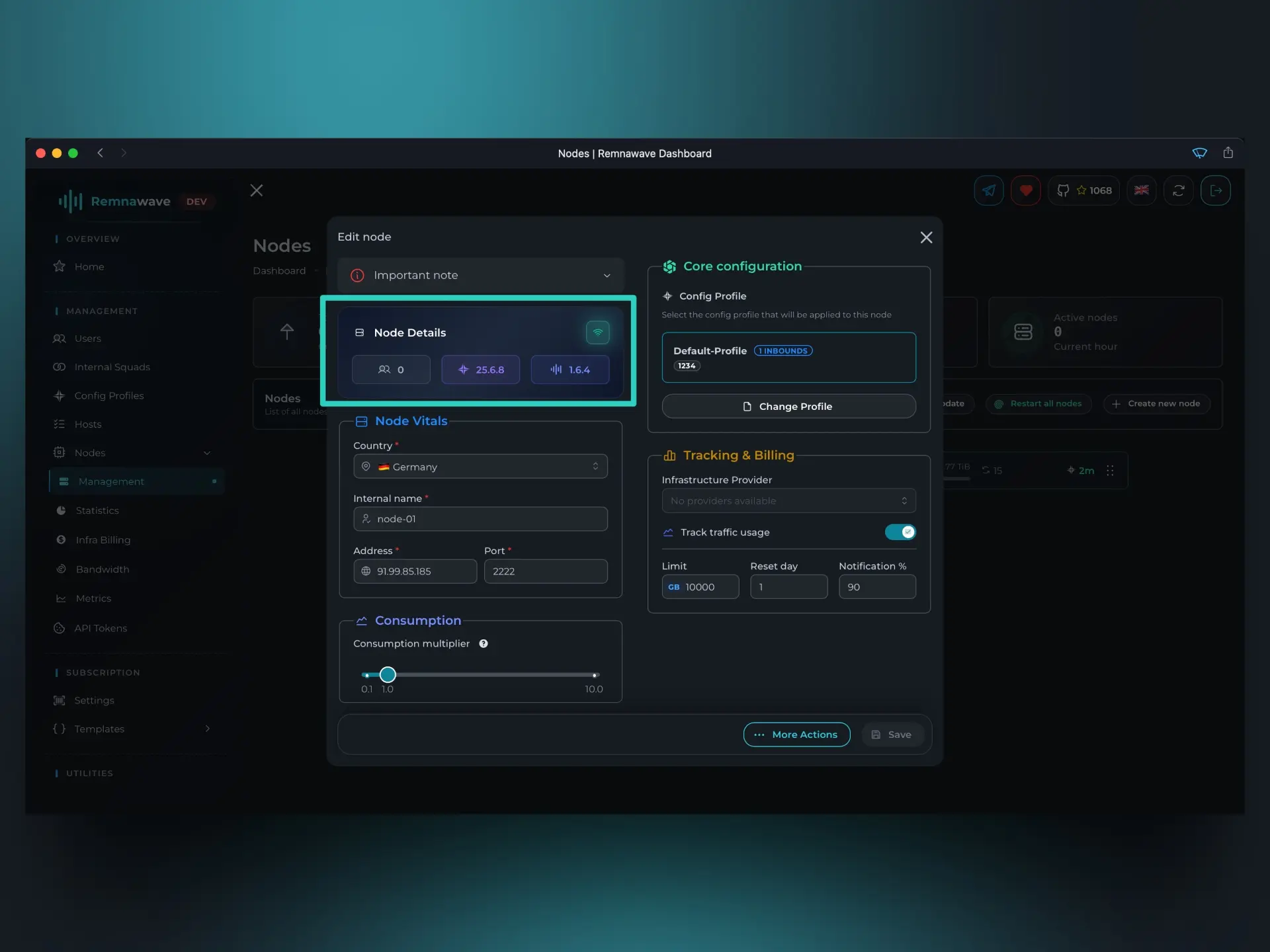Open the Statistics page from sidebar
This screenshot has width=1270, height=952.
coord(97,510)
